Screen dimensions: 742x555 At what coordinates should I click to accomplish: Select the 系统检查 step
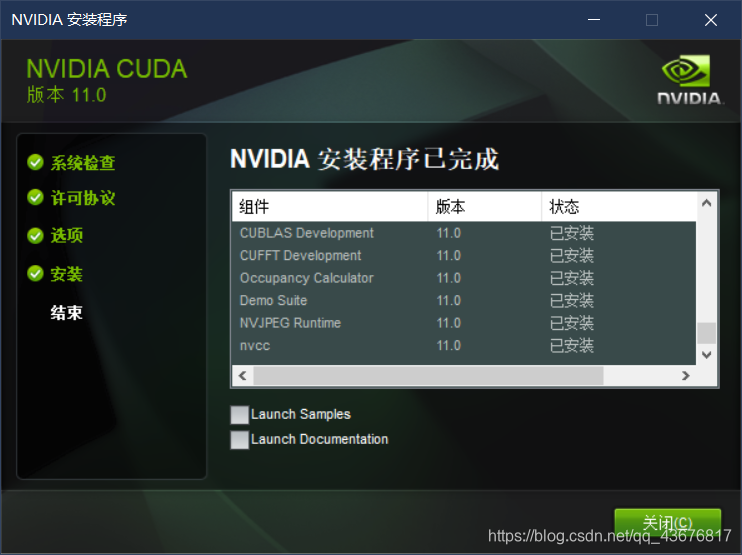(83, 163)
